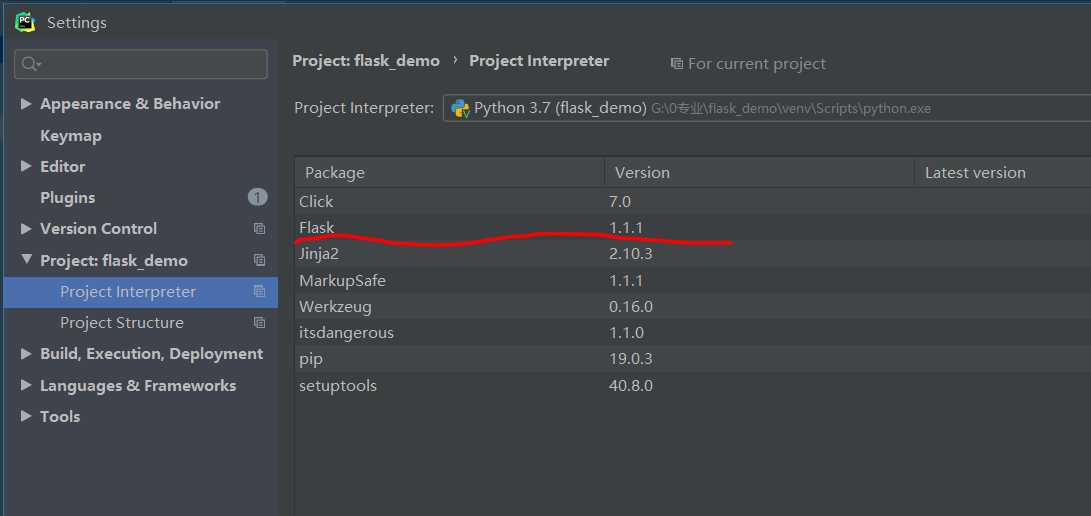Click the Python logo in interpreter field
Image resolution: width=1091 pixels, height=516 pixels.
pyautogui.click(x=460, y=108)
